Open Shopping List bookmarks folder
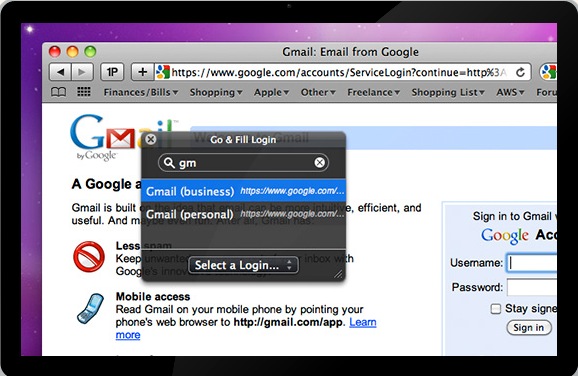578x376 pixels. [448, 92]
